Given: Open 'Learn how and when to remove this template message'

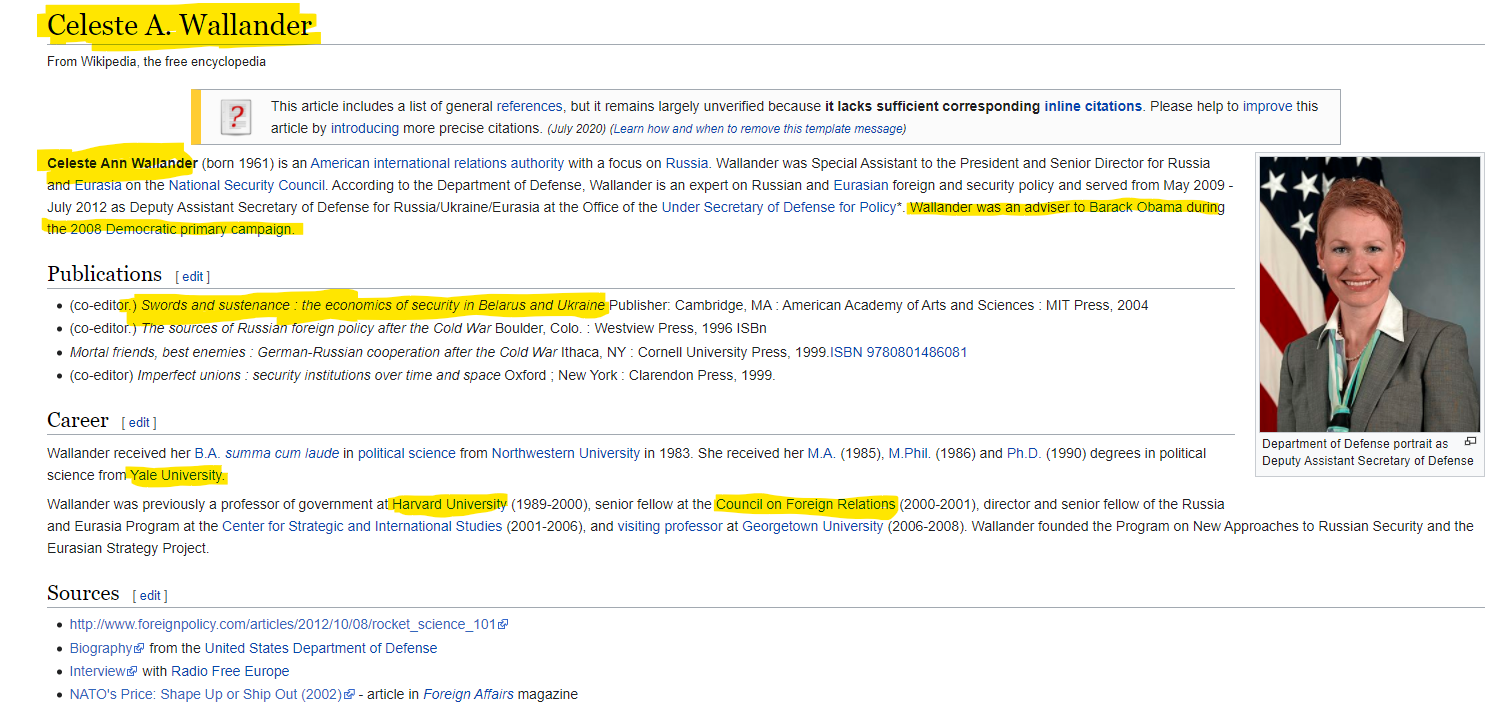Looking at the screenshot, I should 757,129.
